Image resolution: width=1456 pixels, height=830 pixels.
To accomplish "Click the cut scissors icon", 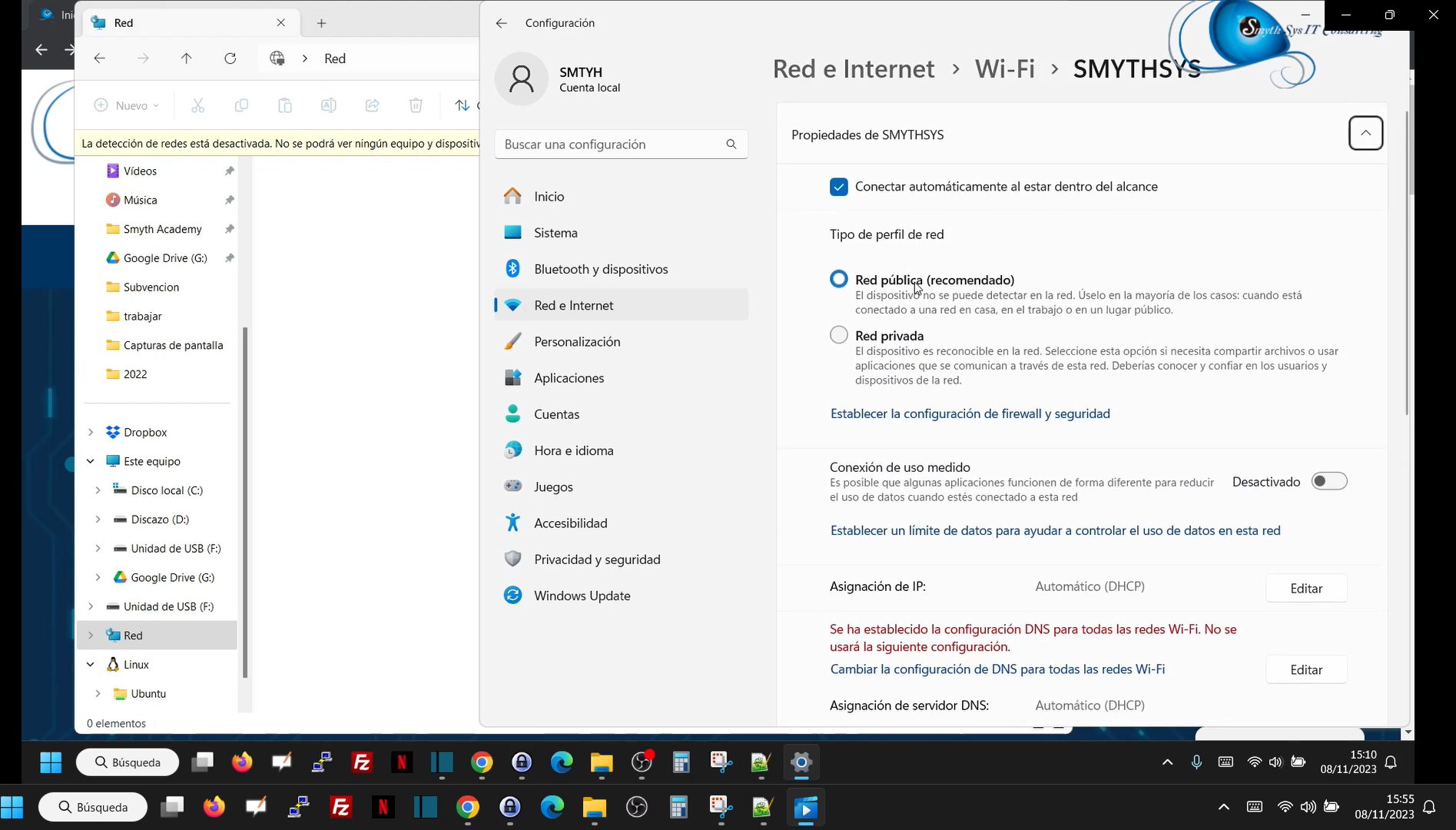I will pyautogui.click(x=197, y=105).
